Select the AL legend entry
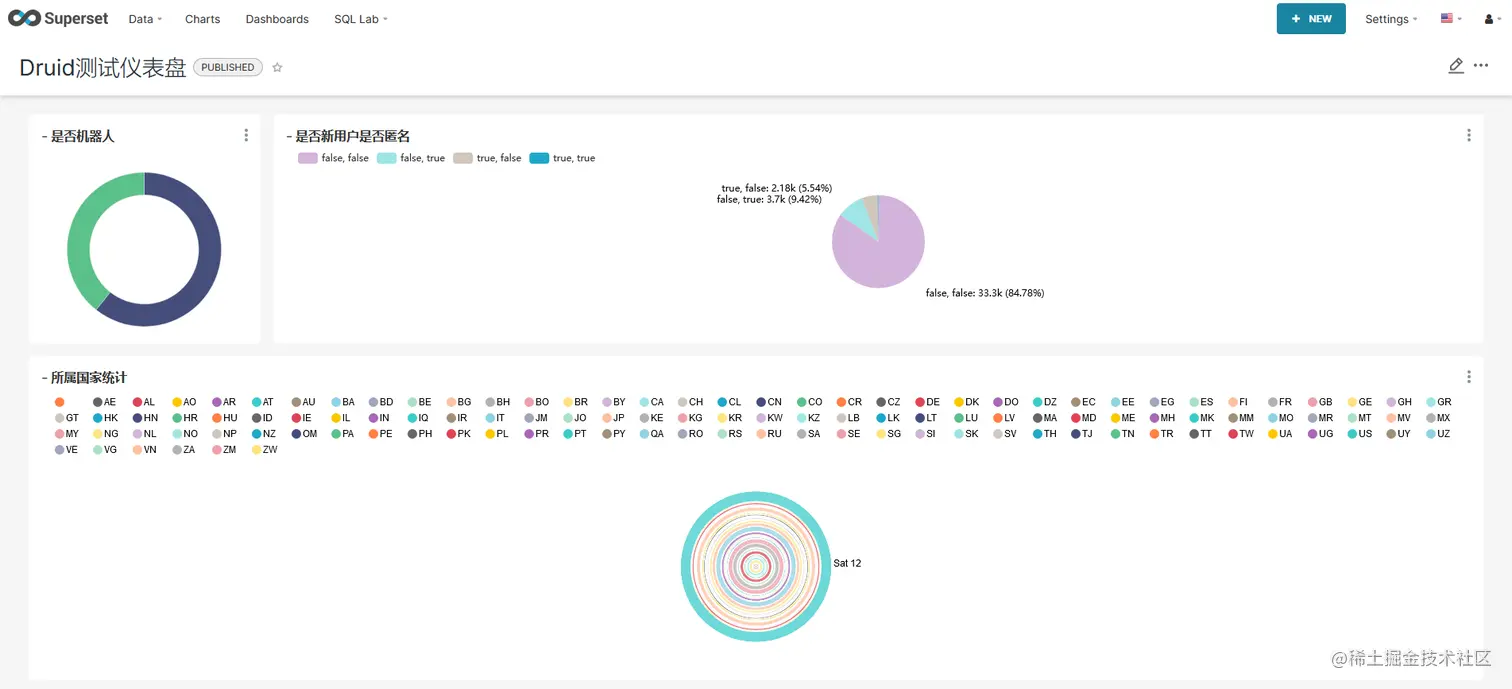The image size is (1512, 689). (x=143, y=402)
